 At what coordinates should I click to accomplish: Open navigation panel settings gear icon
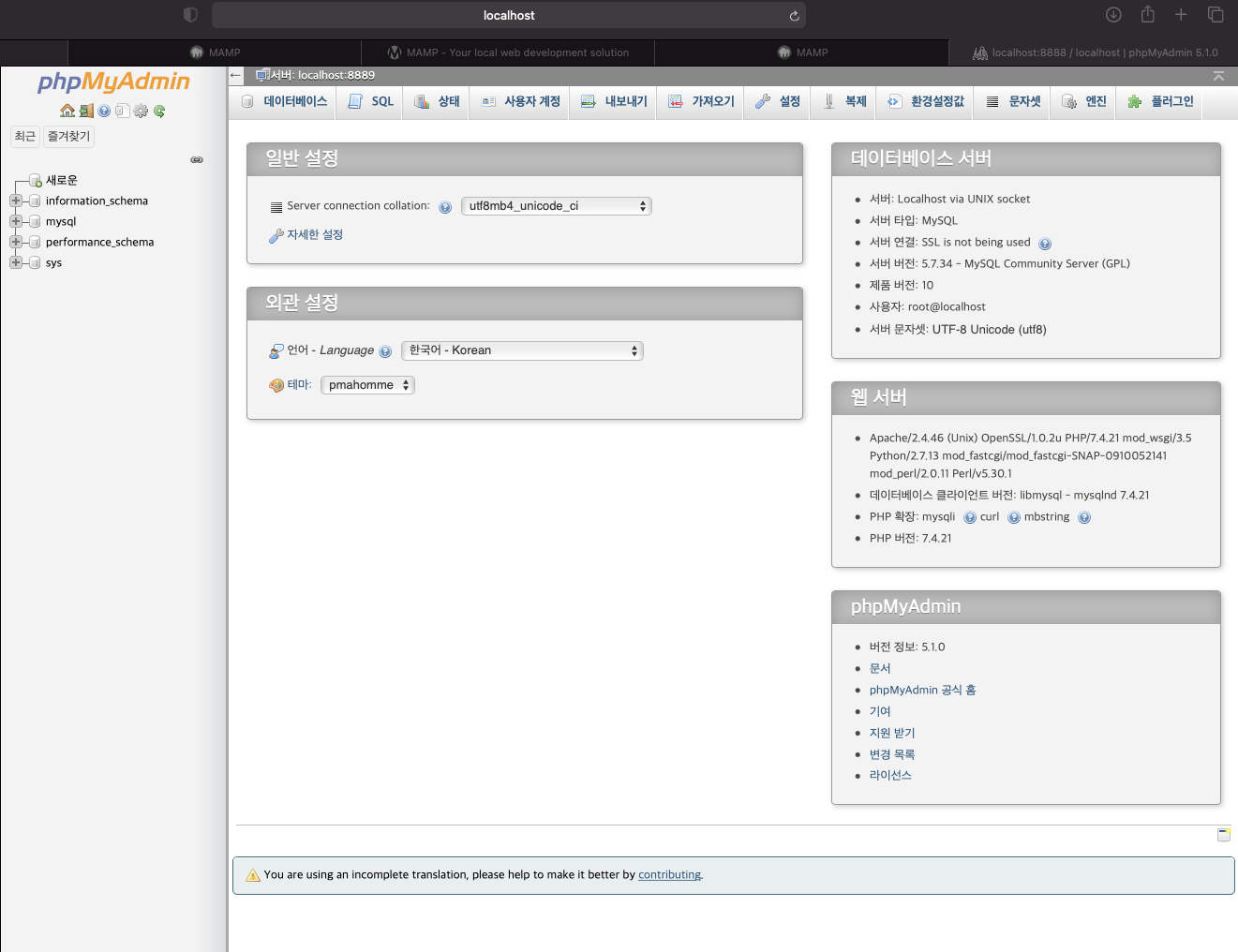[141, 111]
